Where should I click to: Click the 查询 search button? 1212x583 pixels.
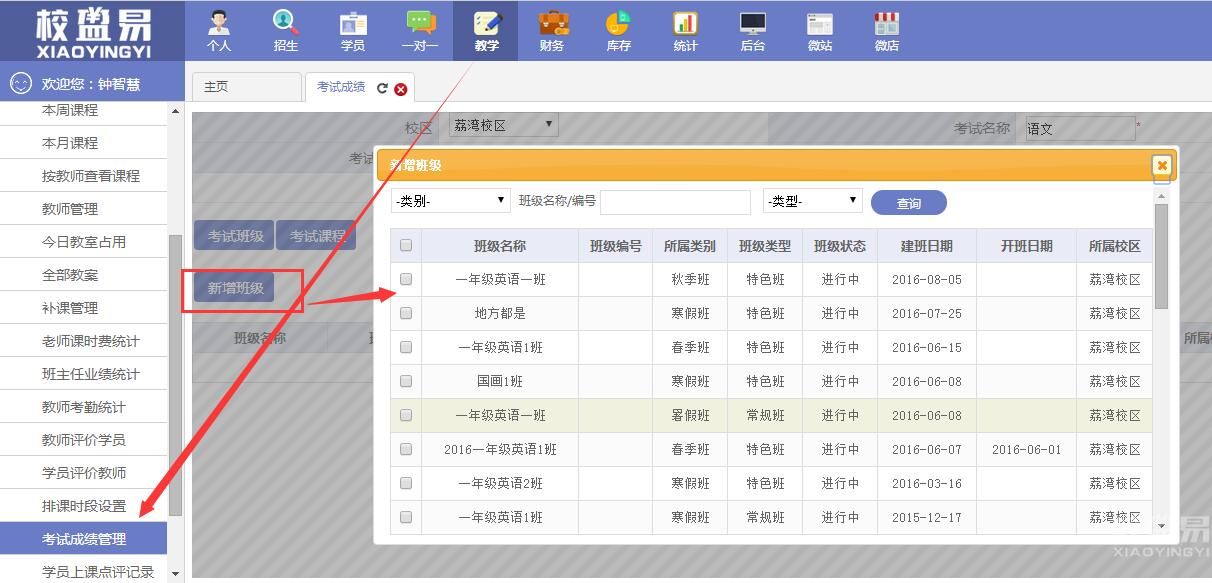click(x=908, y=203)
